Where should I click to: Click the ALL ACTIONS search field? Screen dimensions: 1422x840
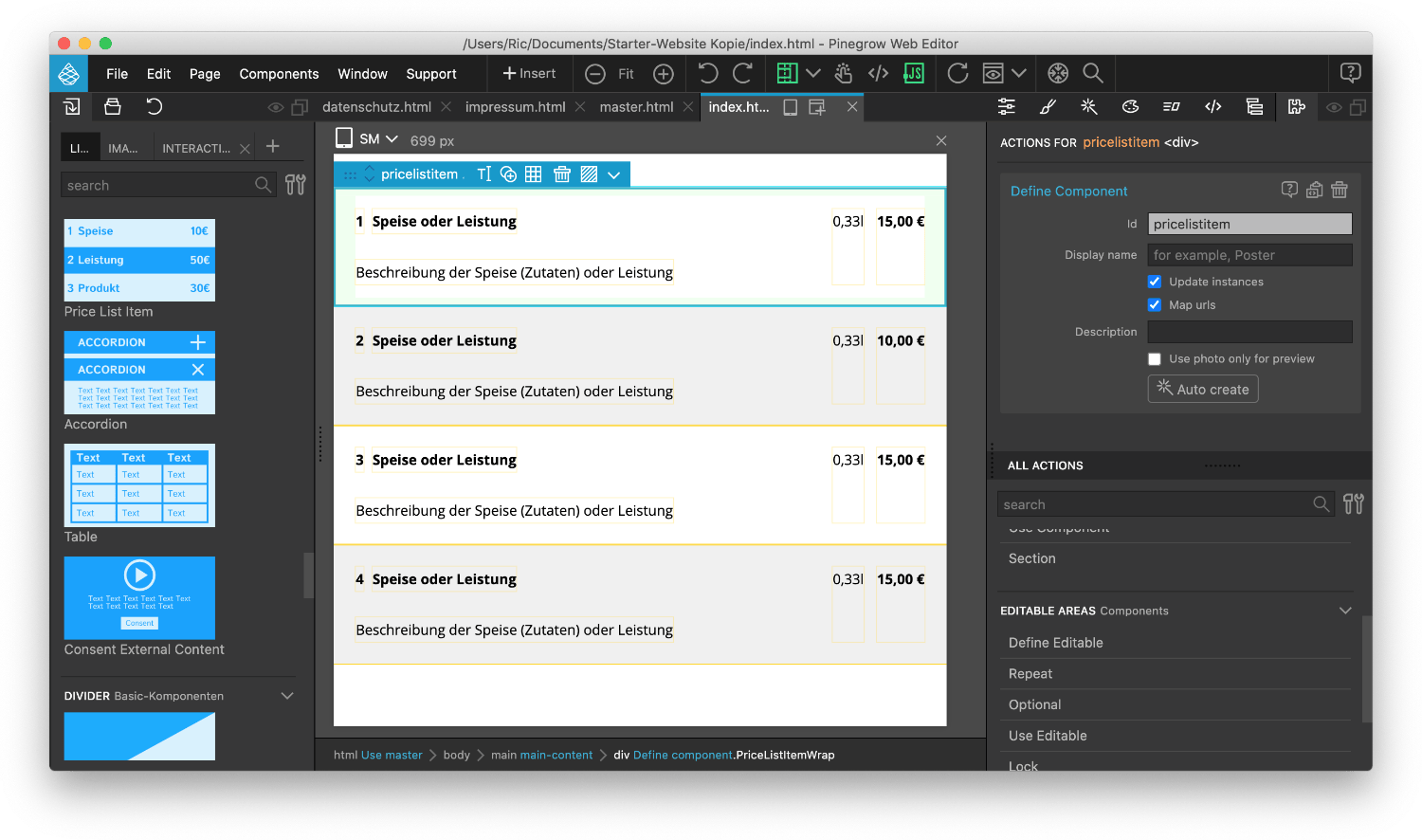pos(1166,504)
